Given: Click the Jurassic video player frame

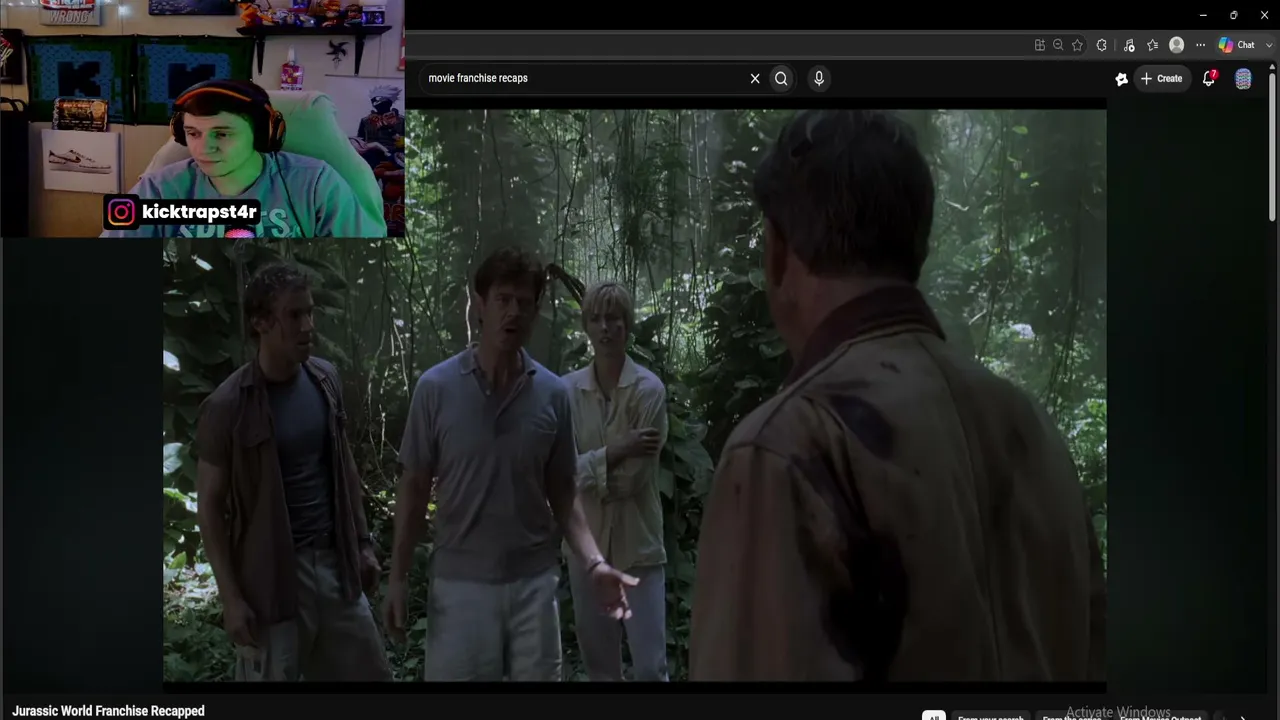Looking at the screenshot, I should click(635, 395).
